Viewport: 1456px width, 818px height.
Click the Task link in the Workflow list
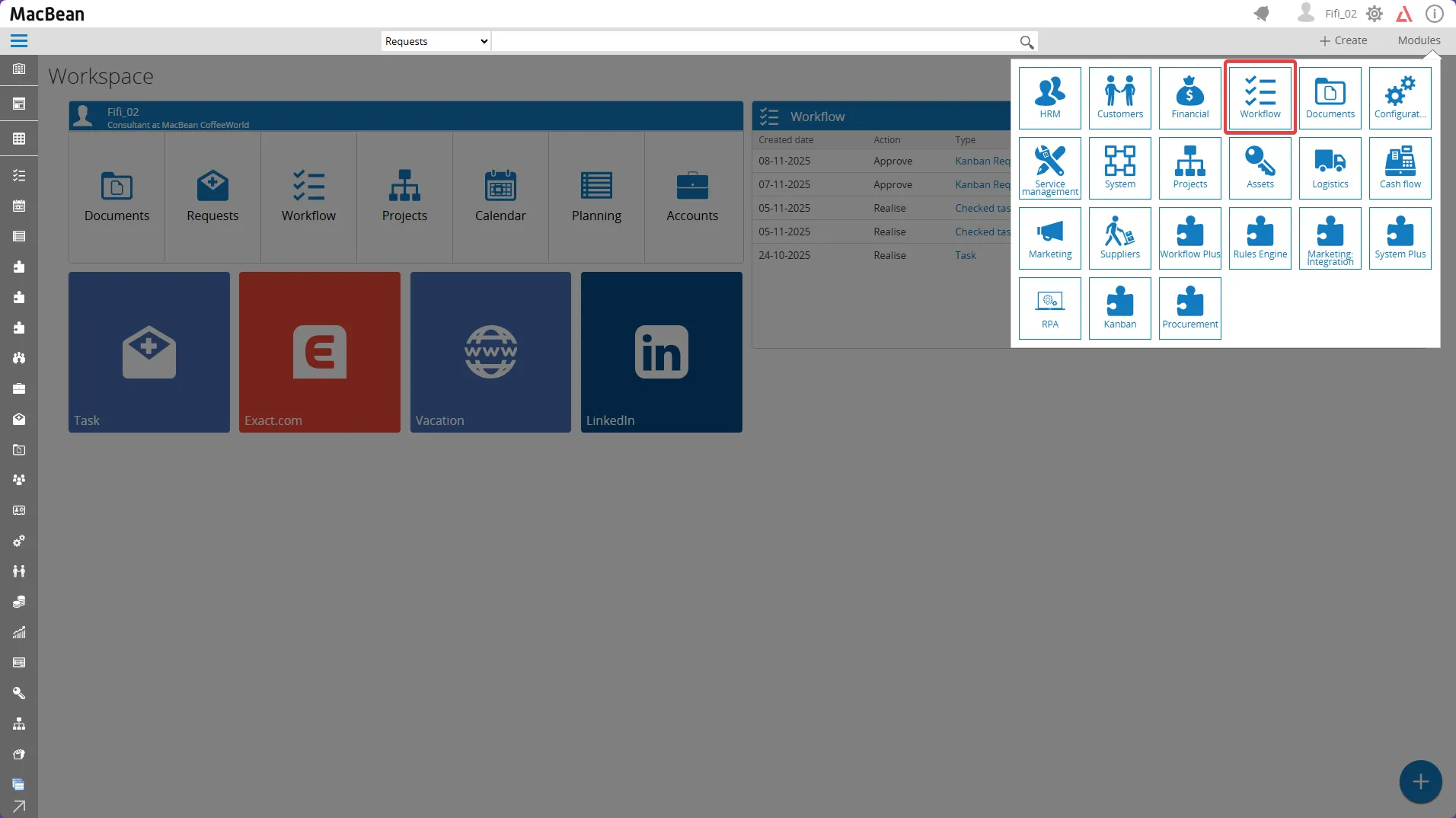[x=965, y=255]
